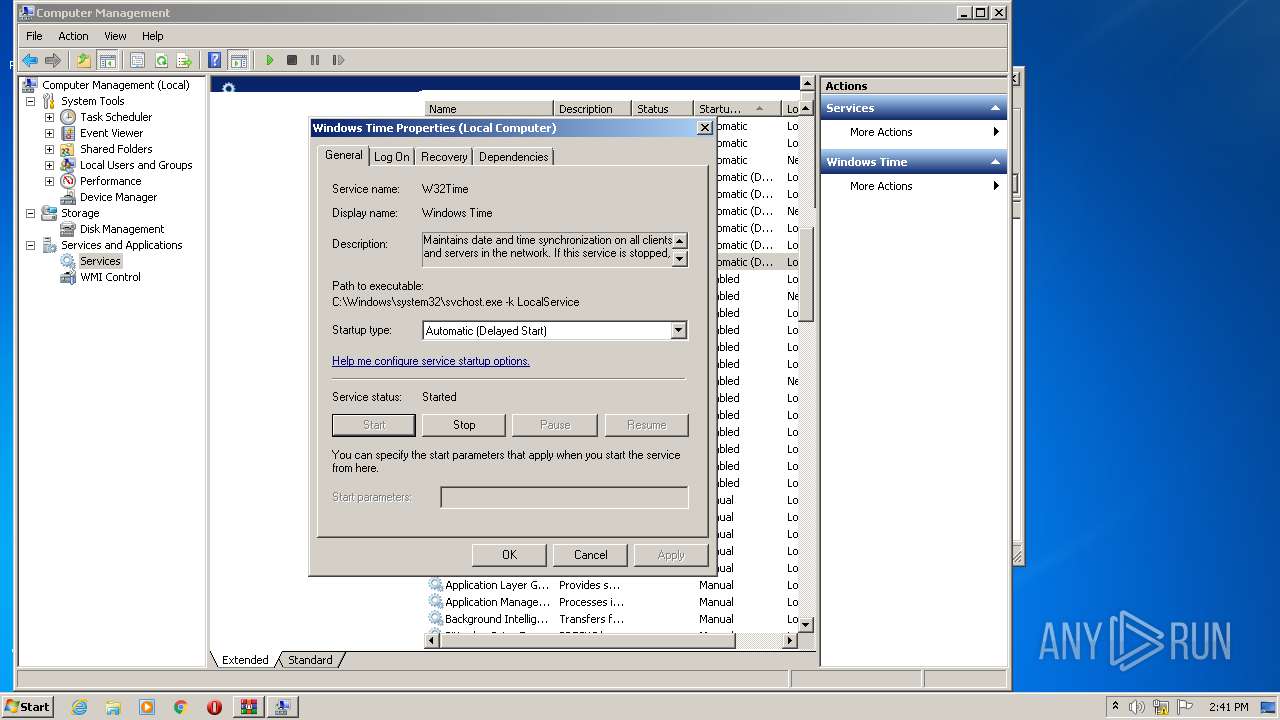Click the Pause Service toolbar icon
The image size is (1280, 720).
click(315, 60)
